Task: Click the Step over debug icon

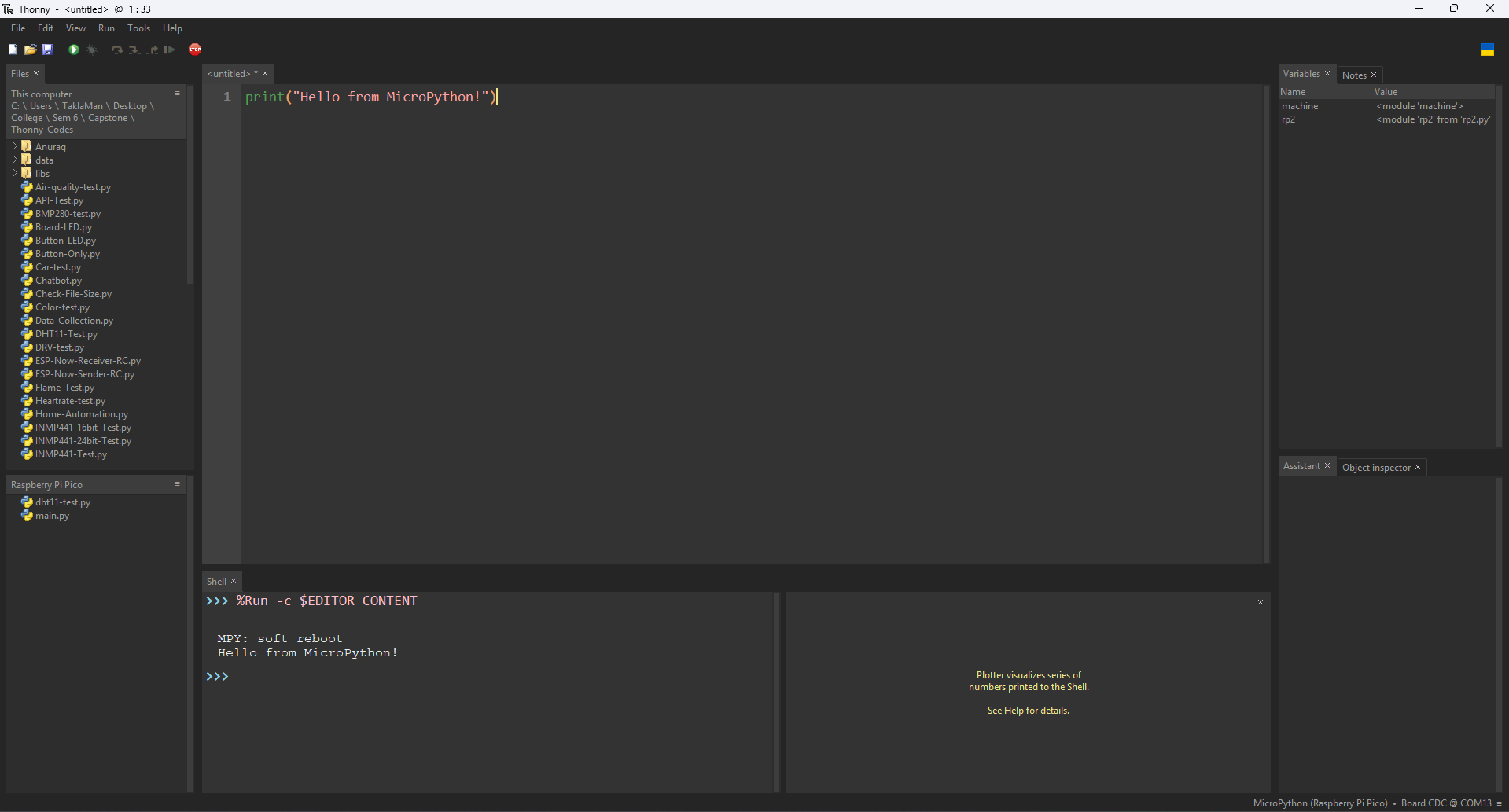Action: (x=117, y=50)
